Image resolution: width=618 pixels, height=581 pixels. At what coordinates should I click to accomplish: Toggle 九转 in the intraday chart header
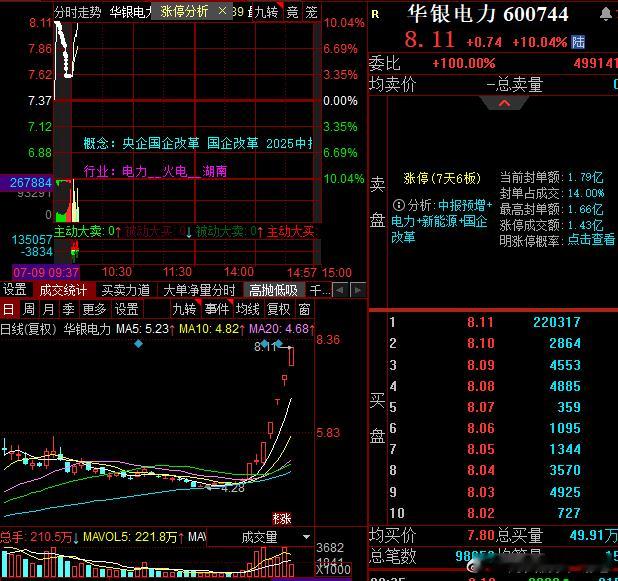coord(266,12)
